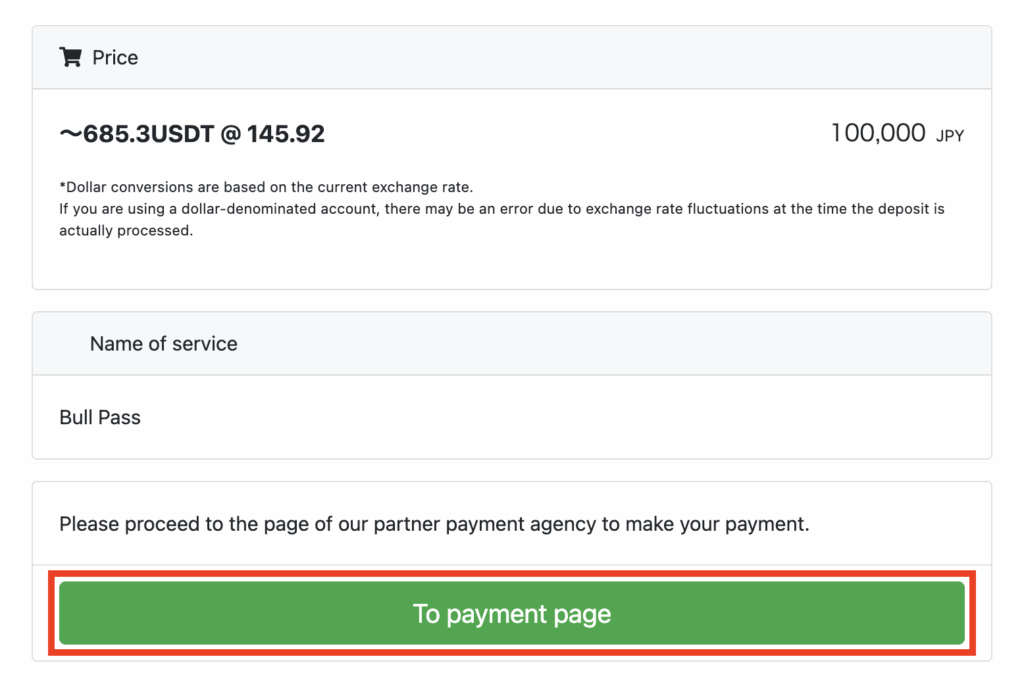Click the '@' symbol in the rate line

coord(231,134)
